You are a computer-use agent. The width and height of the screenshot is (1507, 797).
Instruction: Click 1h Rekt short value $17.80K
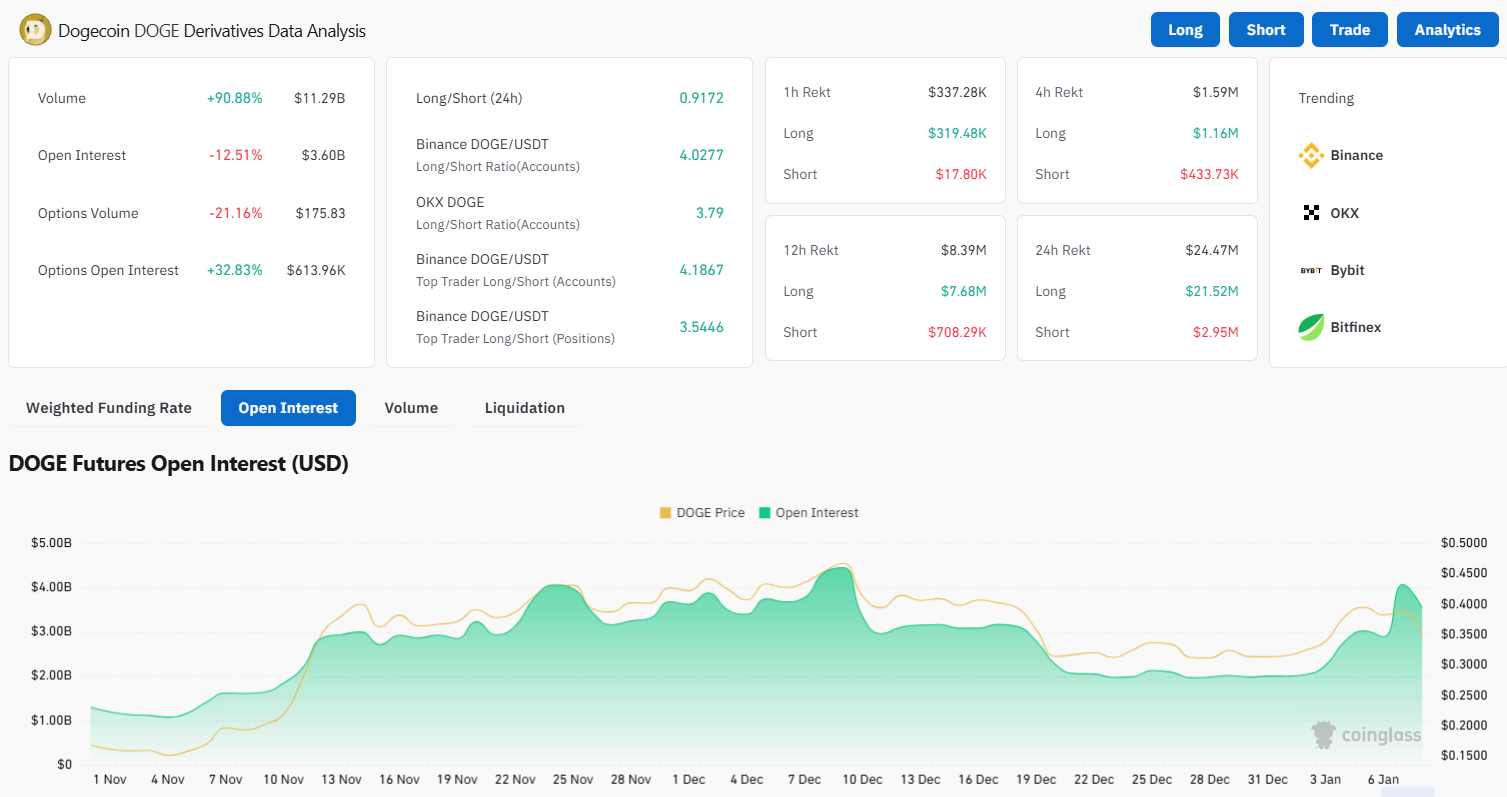click(961, 174)
